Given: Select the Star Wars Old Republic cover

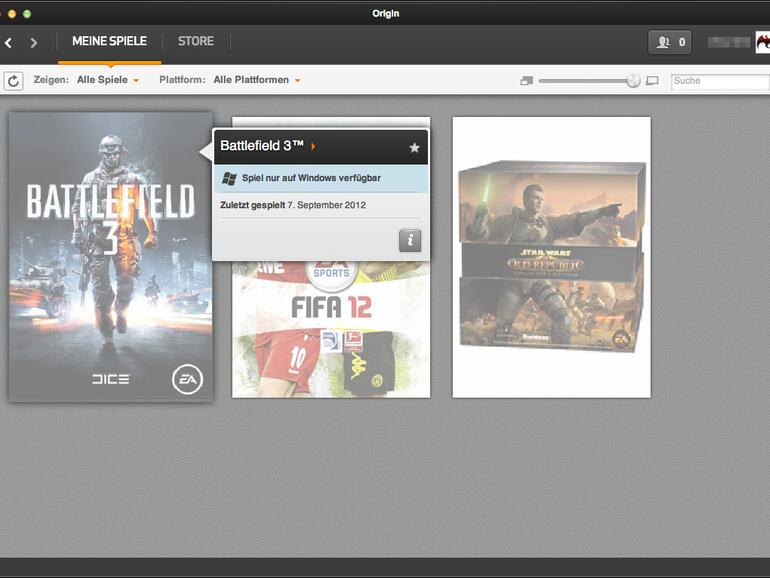Looking at the screenshot, I should [x=551, y=257].
